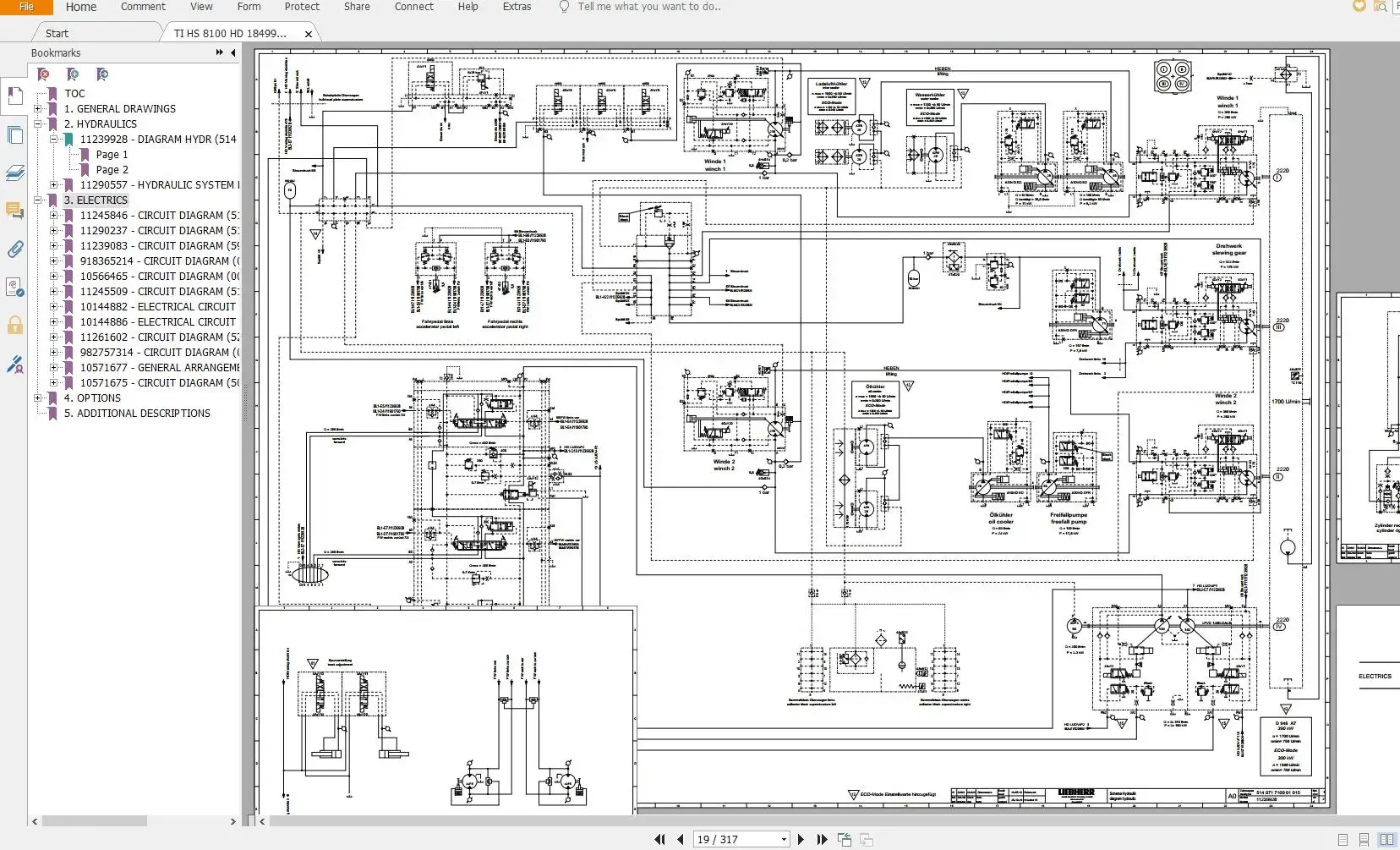Click the expand current bookmark icon

coord(101,74)
